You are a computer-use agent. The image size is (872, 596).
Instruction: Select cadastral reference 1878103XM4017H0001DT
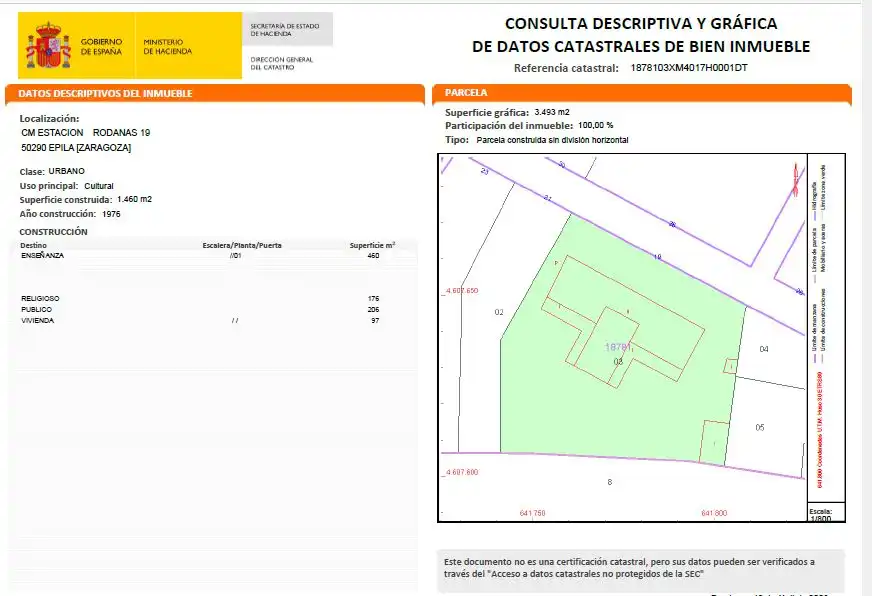(x=689, y=68)
